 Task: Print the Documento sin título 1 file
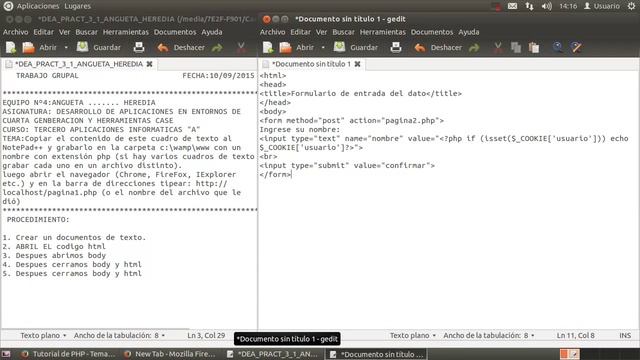point(396,47)
